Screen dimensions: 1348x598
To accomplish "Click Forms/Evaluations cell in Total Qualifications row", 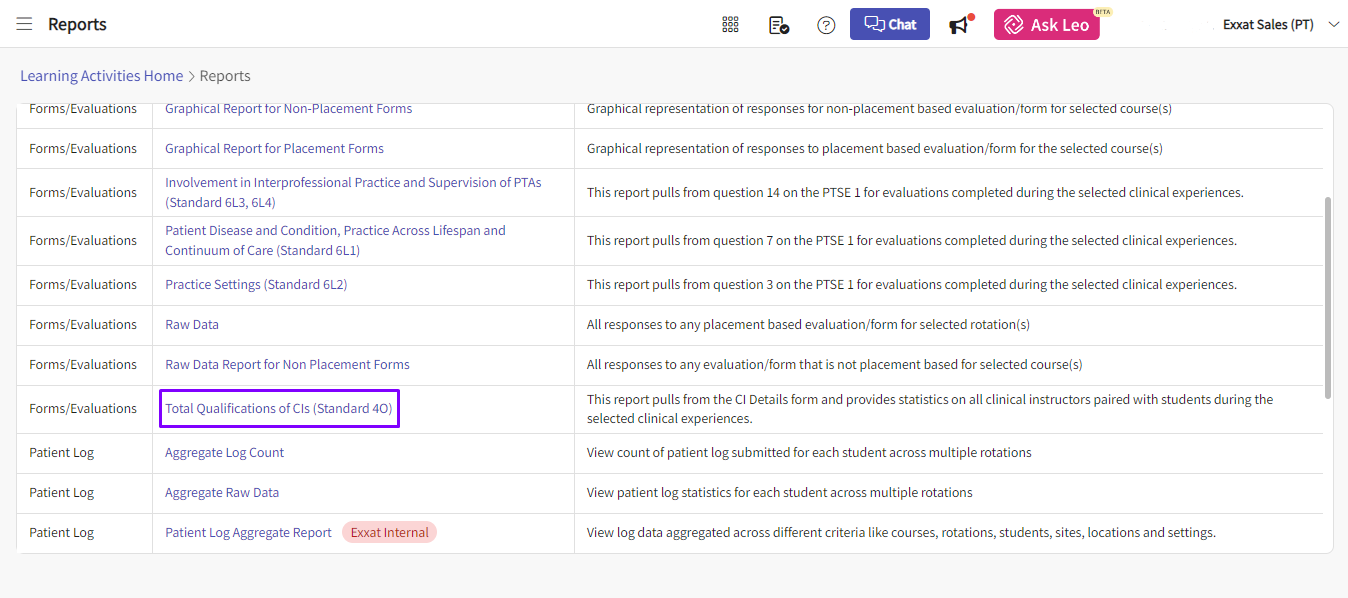I will tap(84, 408).
